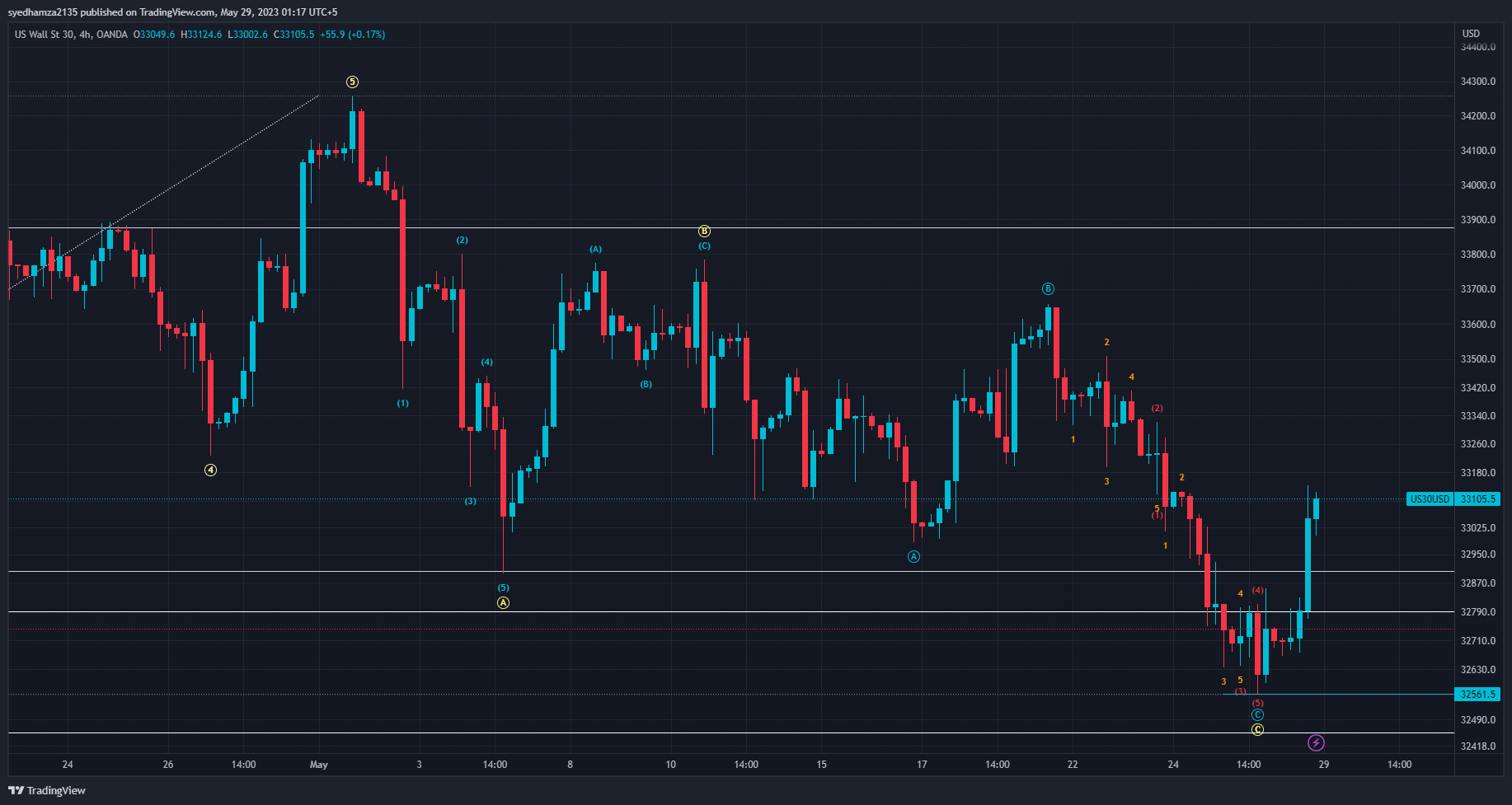Open the TradingView logo link
Image resolution: width=1512 pixels, height=805 pixels.
point(47,790)
